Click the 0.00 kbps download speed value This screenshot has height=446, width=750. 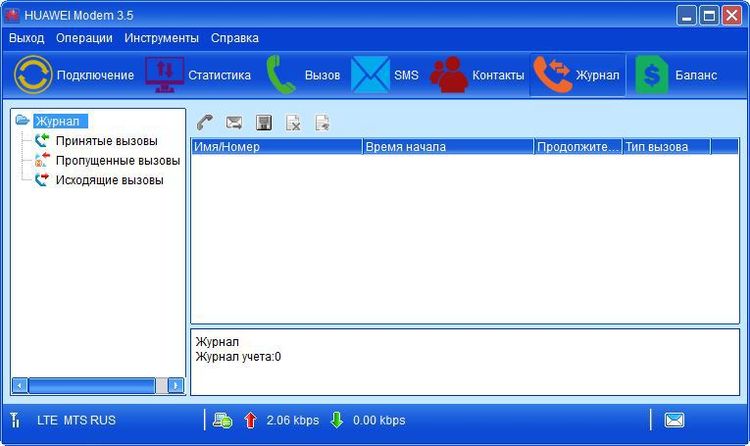coord(379,420)
